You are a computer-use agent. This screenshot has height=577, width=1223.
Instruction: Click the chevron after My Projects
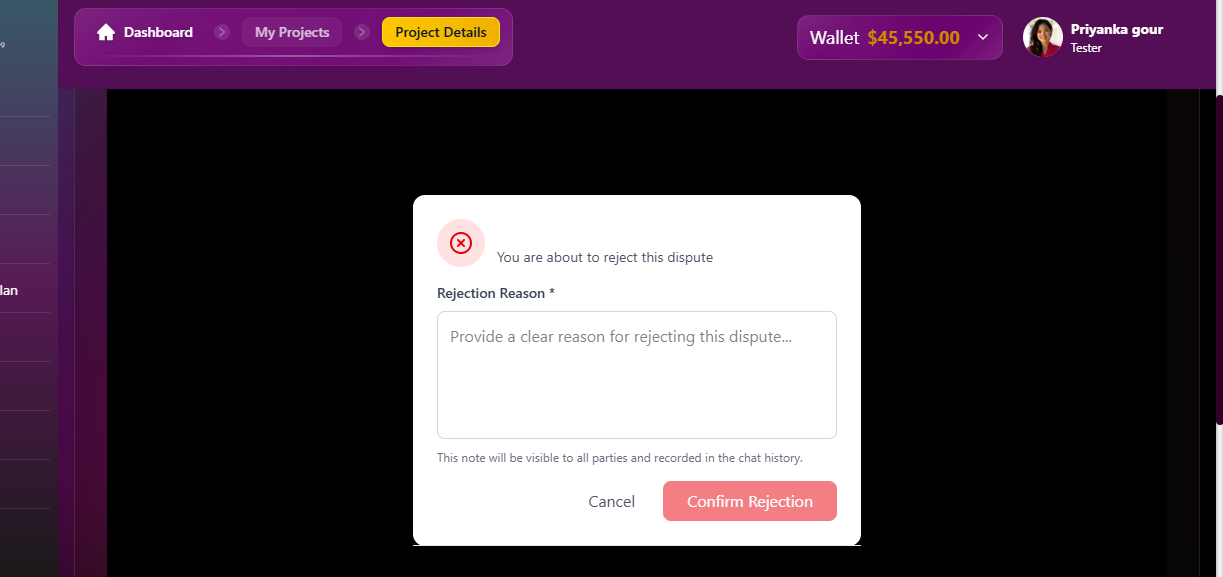(362, 32)
